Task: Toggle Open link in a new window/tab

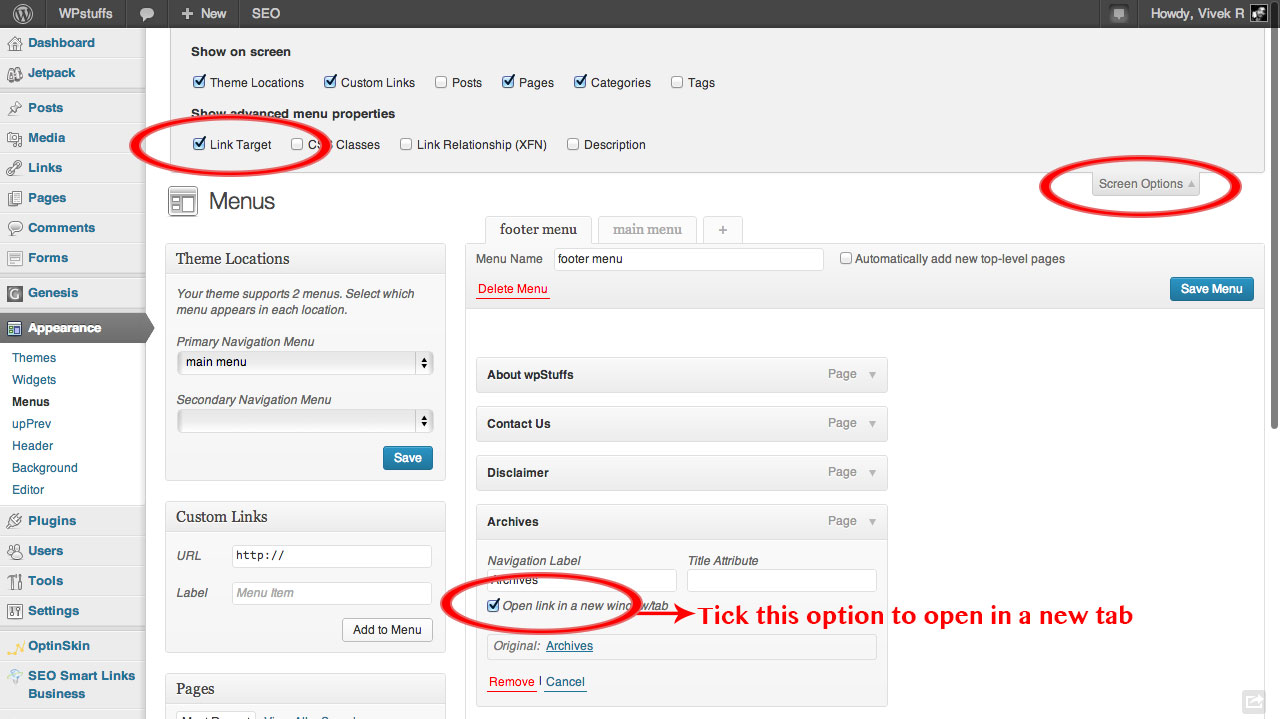Action: (x=493, y=605)
